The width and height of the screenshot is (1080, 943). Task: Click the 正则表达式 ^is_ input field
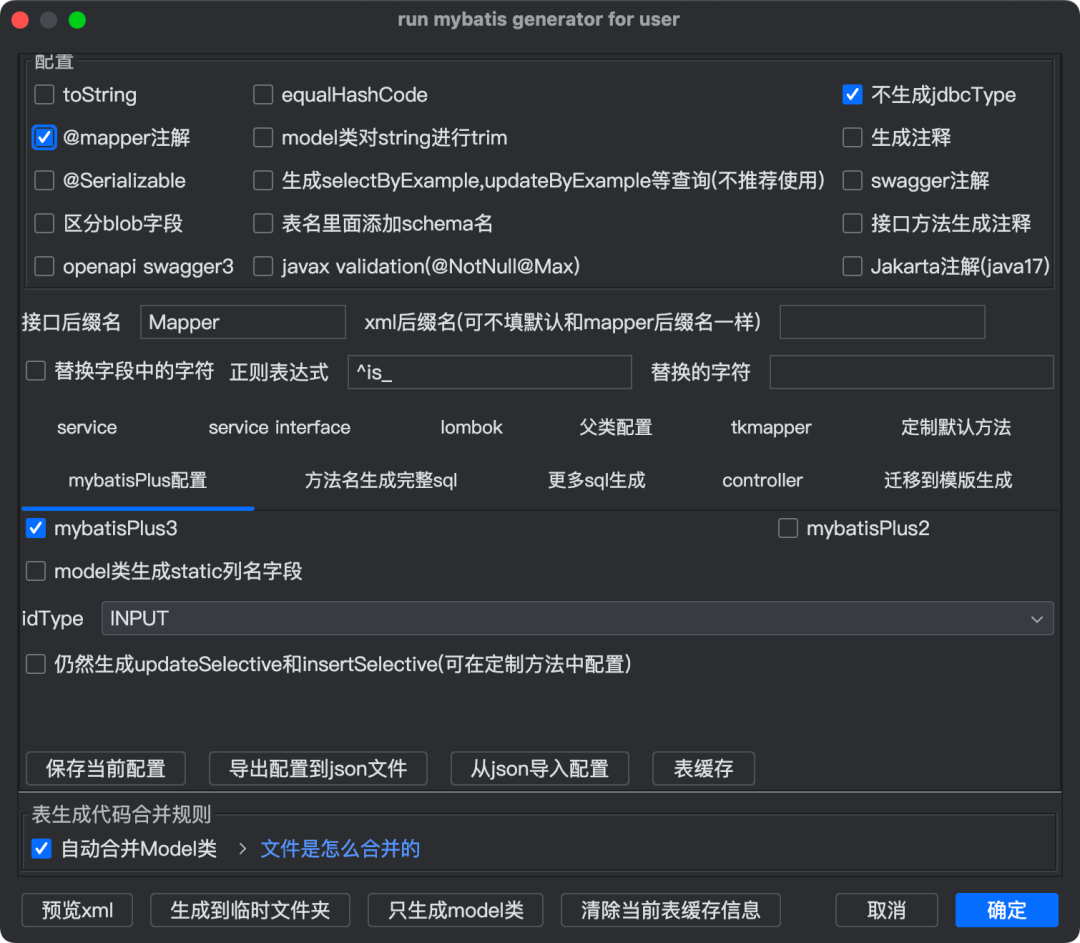coord(489,372)
